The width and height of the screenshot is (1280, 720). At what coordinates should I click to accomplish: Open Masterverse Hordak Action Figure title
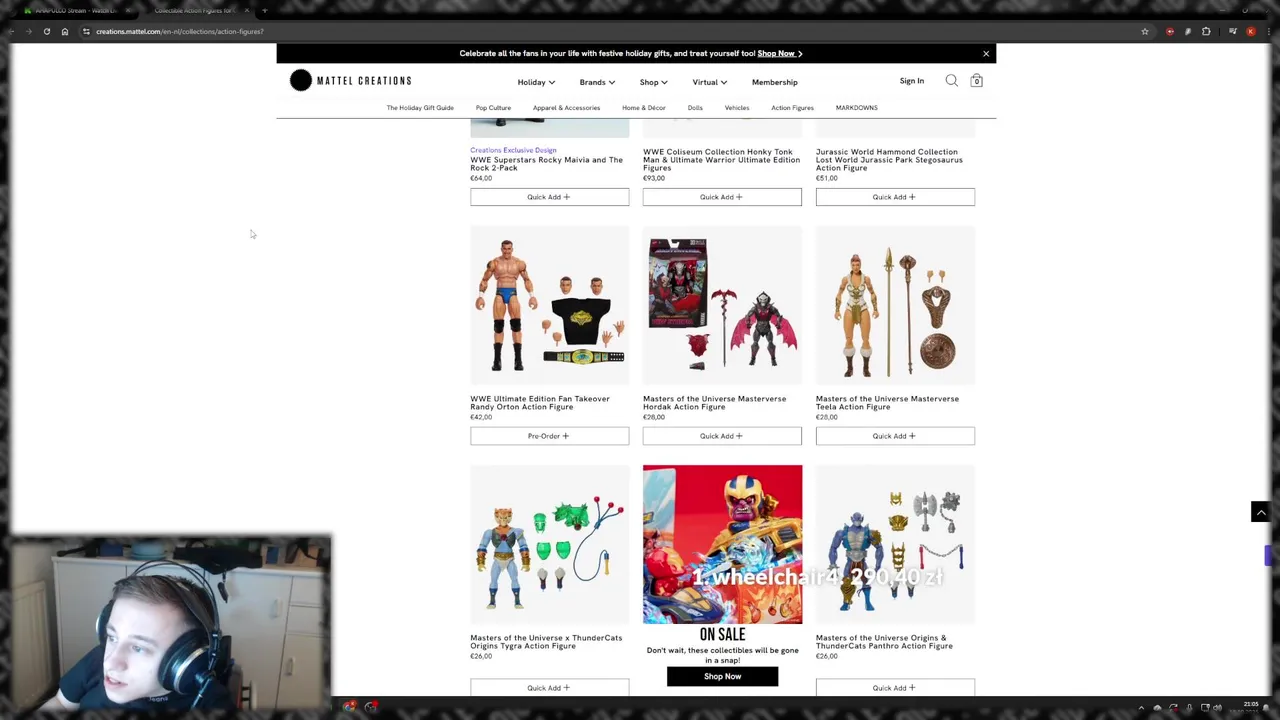coord(714,403)
